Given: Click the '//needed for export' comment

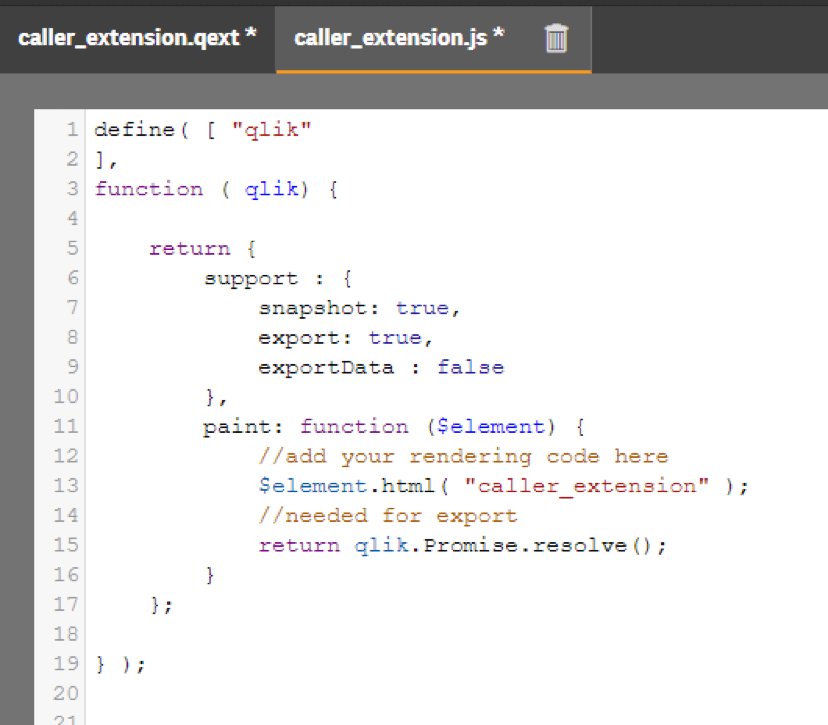Looking at the screenshot, I should tap(388, 515).
